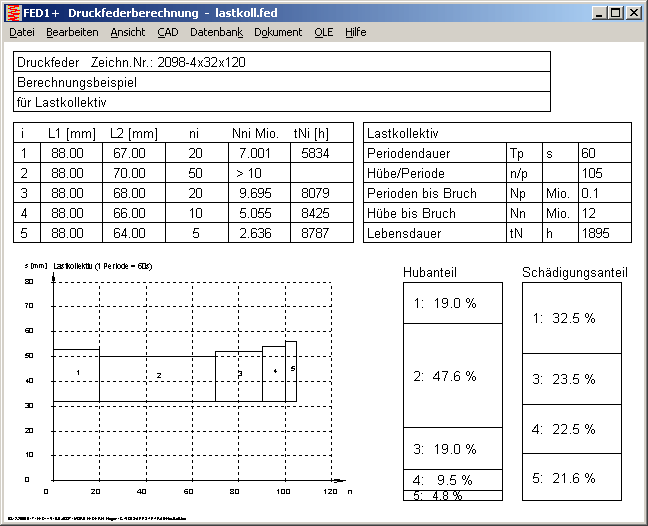Viewport: 648px width, 526px height.
Task: Open the Bearbeiten menu
Action: point(72,32)
